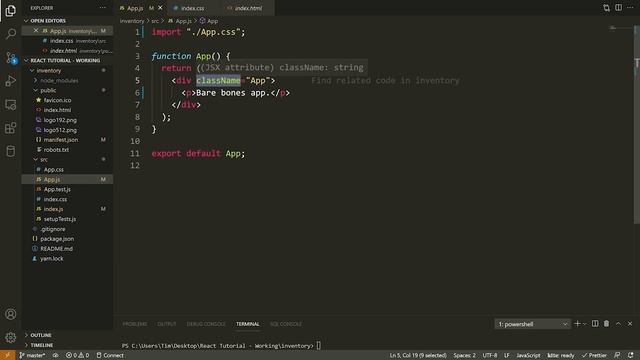Click the src breadcrumb segment
This screenshot has height=360, width=640.
click(x=155, y=21)
